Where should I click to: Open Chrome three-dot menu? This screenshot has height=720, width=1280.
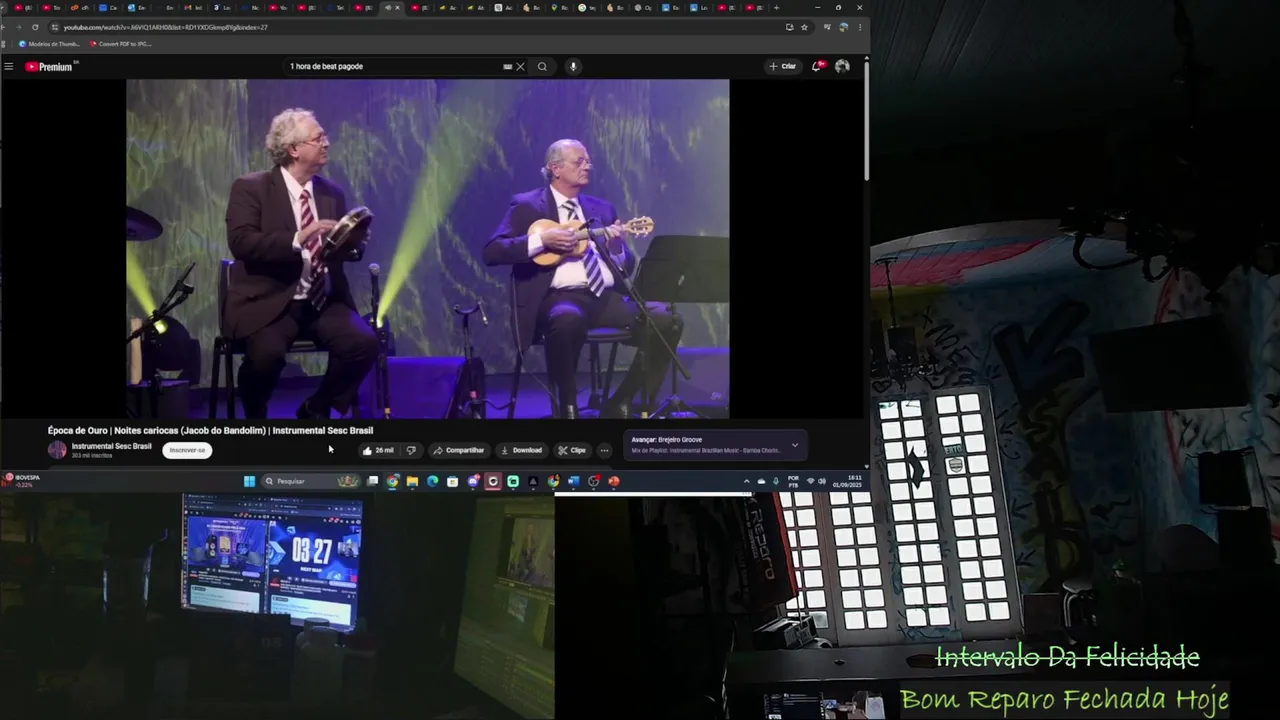click(x=860, y=27)
